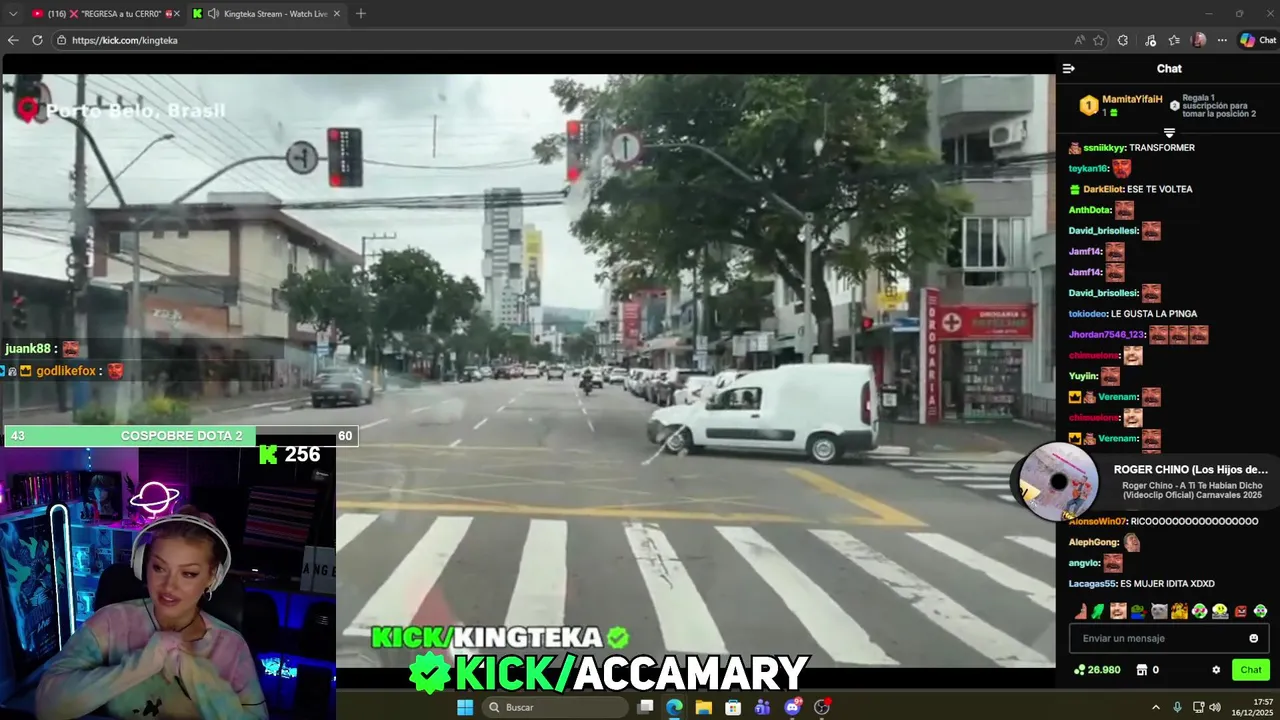Reload the Kick page

pyautogui.click(x=37, y=40)
